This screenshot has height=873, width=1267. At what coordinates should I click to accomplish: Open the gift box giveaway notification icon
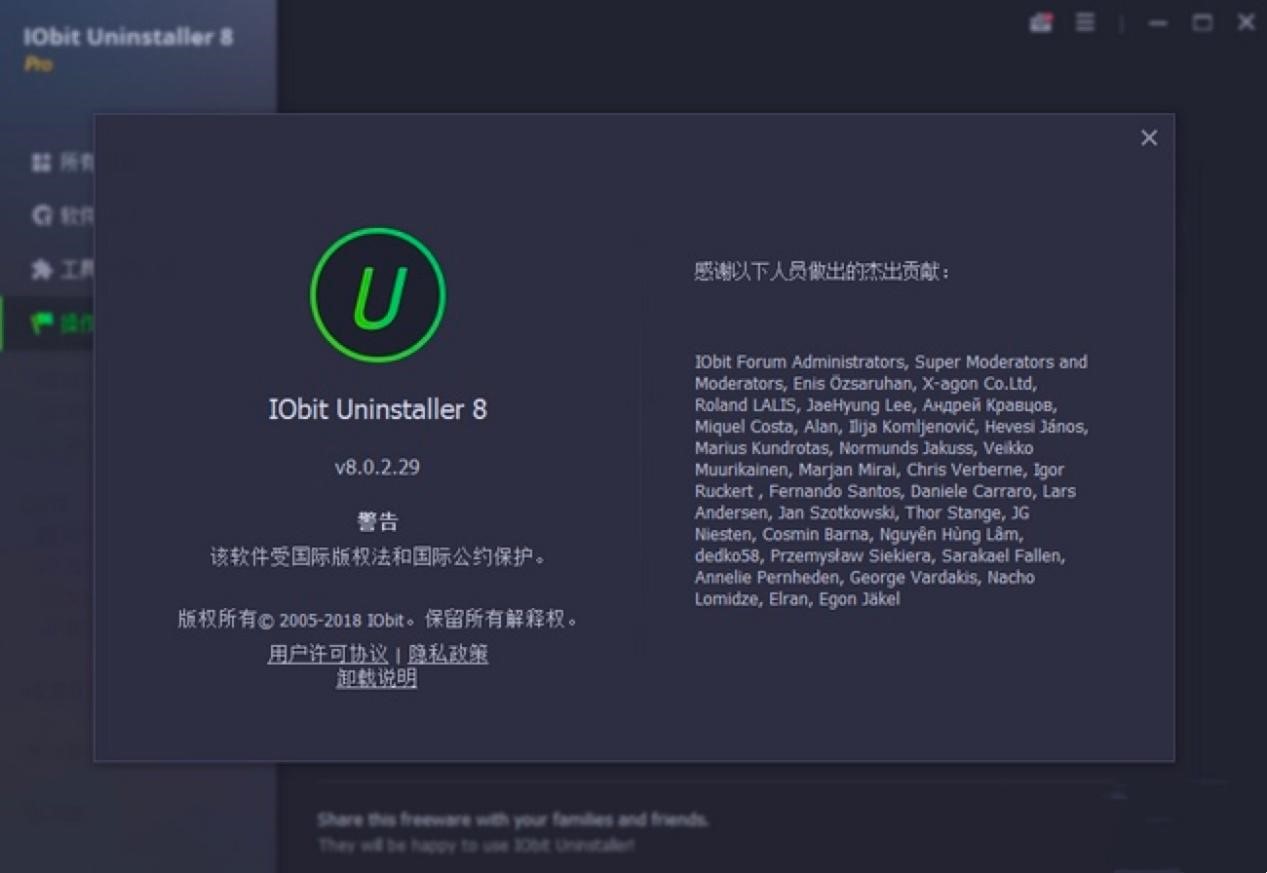1040,22
